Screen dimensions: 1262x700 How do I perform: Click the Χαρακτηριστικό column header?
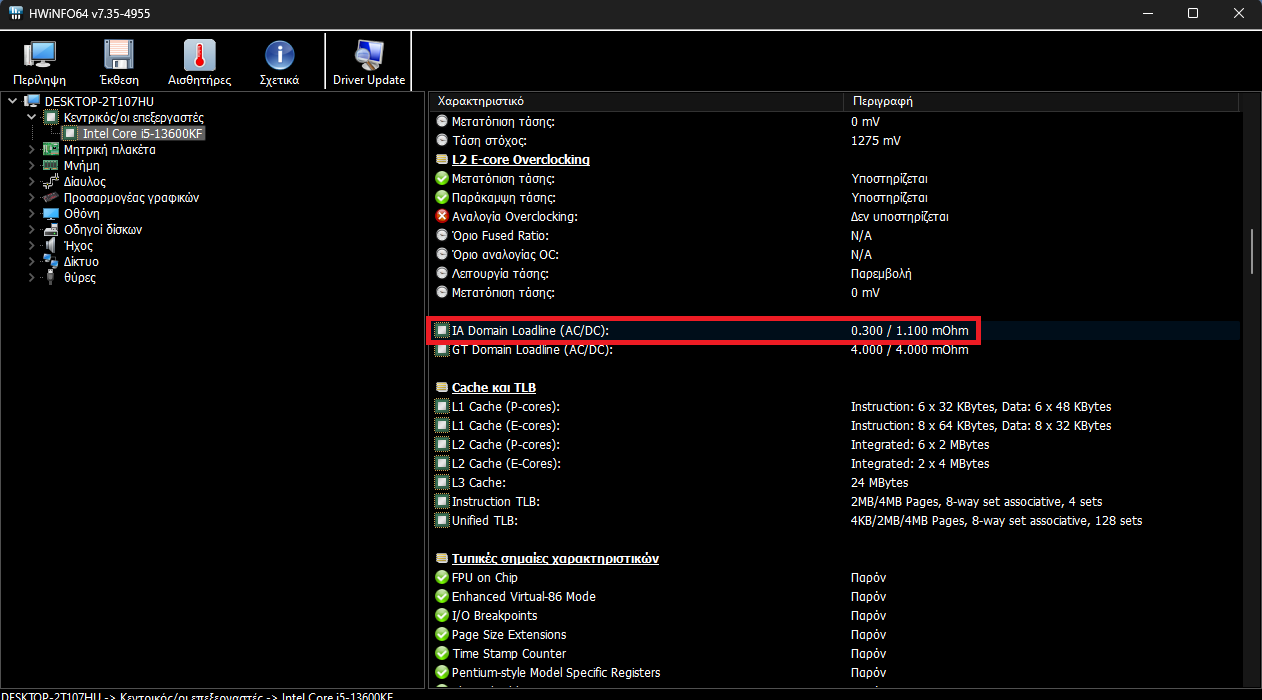637,102
